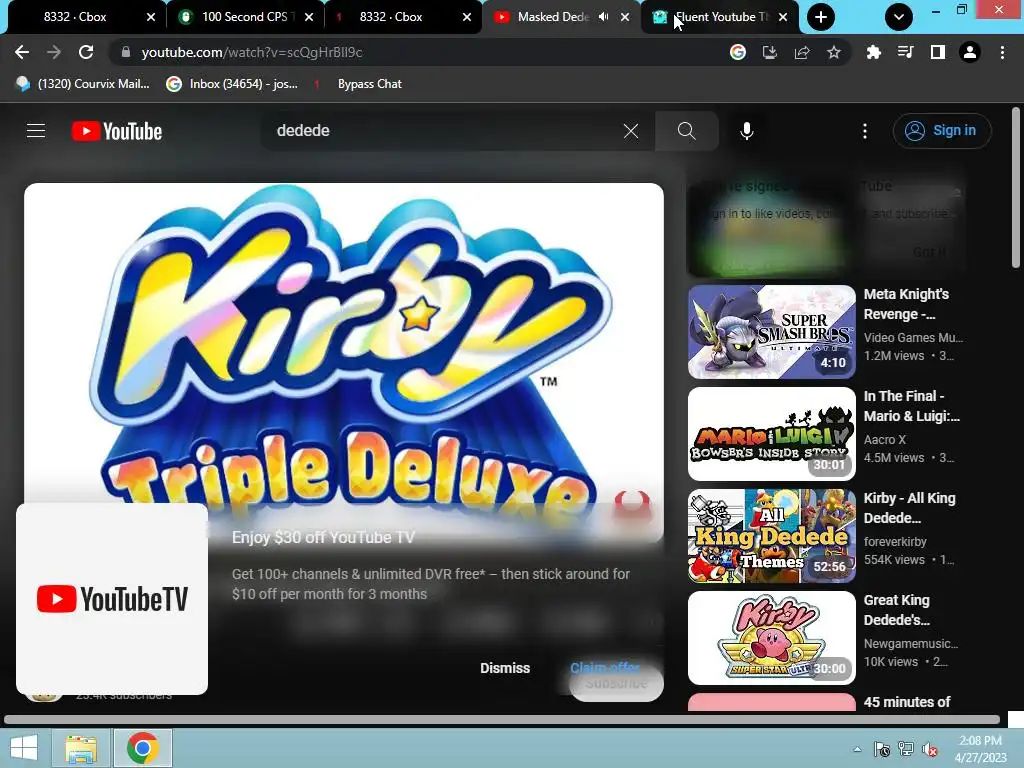Open the YouTubeTV promo logo card
The height and width of the screenshot is (768, 1024).
tap(112, 598)
